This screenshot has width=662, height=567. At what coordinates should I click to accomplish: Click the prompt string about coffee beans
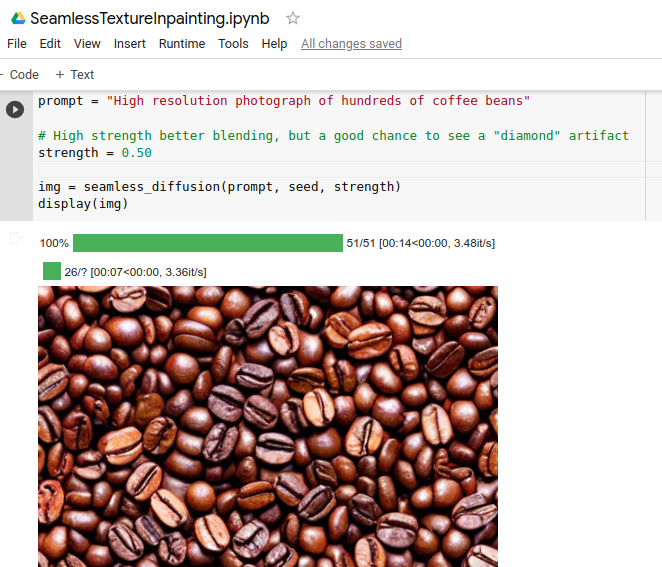(x=318, y=101)
